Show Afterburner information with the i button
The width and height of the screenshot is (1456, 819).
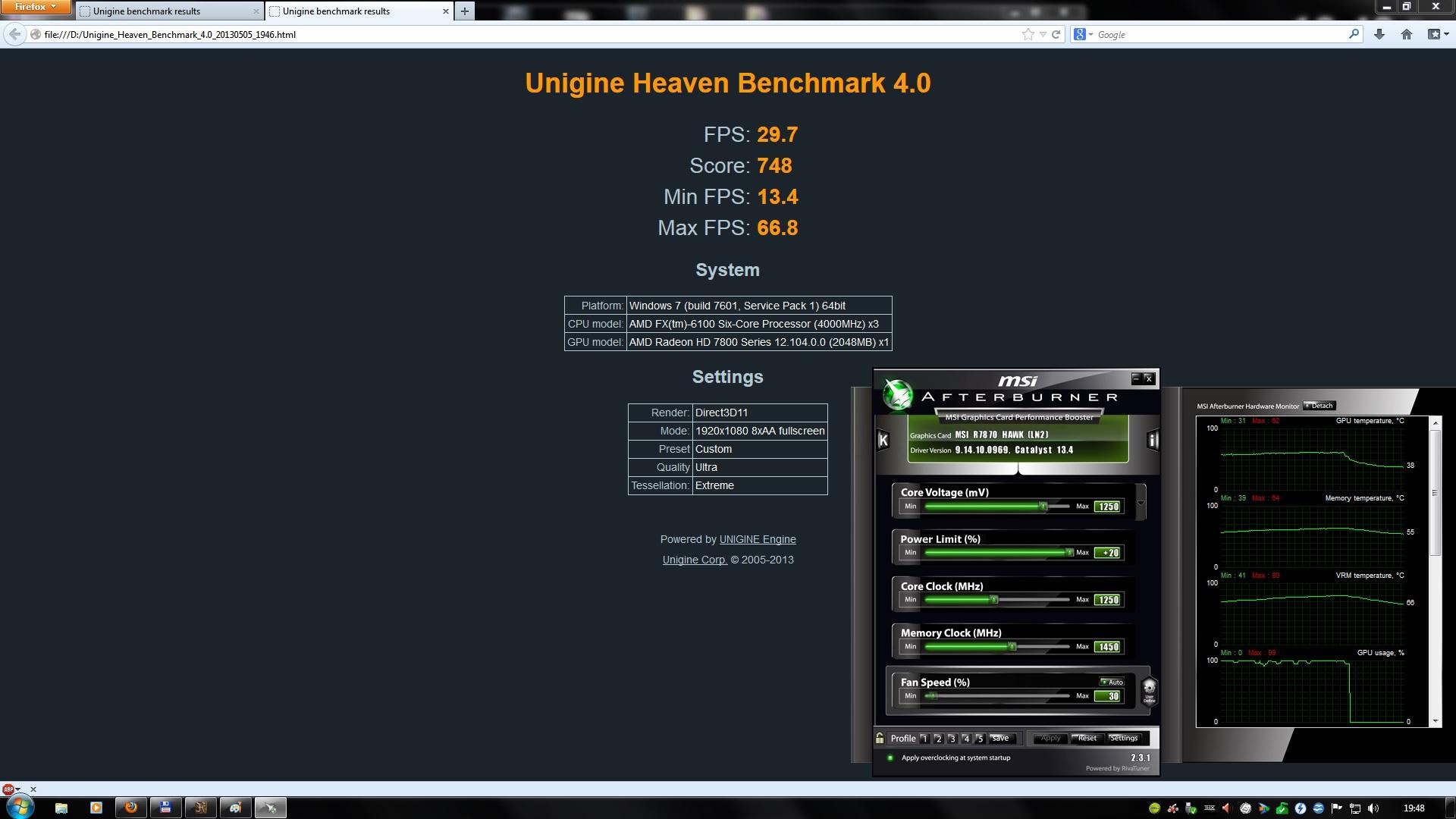point(1153,440)
